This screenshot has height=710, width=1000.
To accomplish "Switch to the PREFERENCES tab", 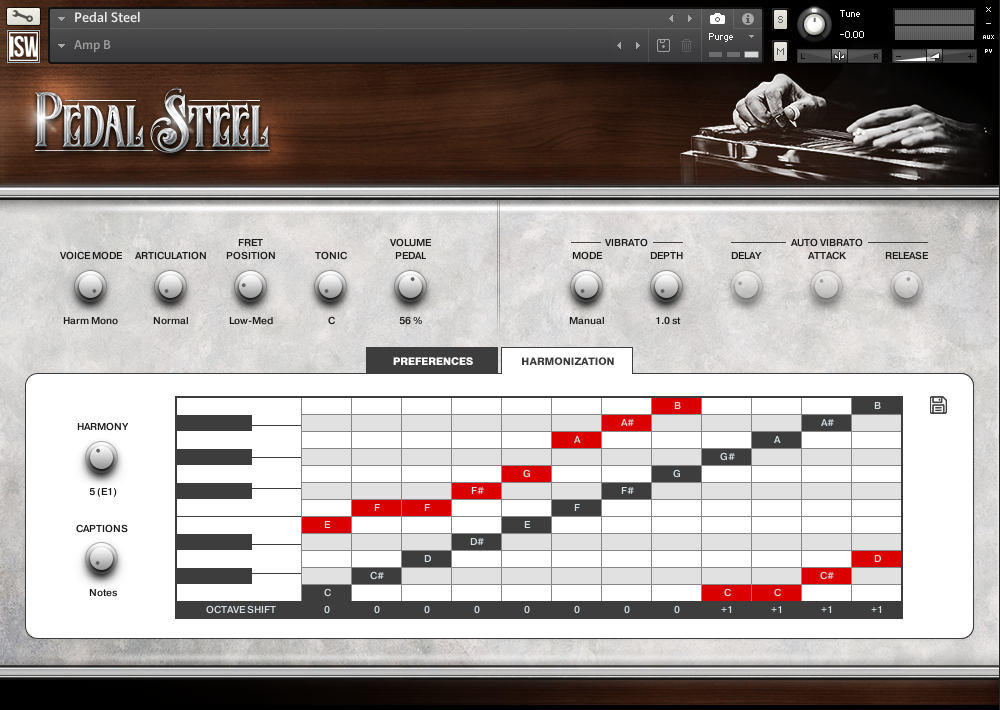I will pos(432,360).
